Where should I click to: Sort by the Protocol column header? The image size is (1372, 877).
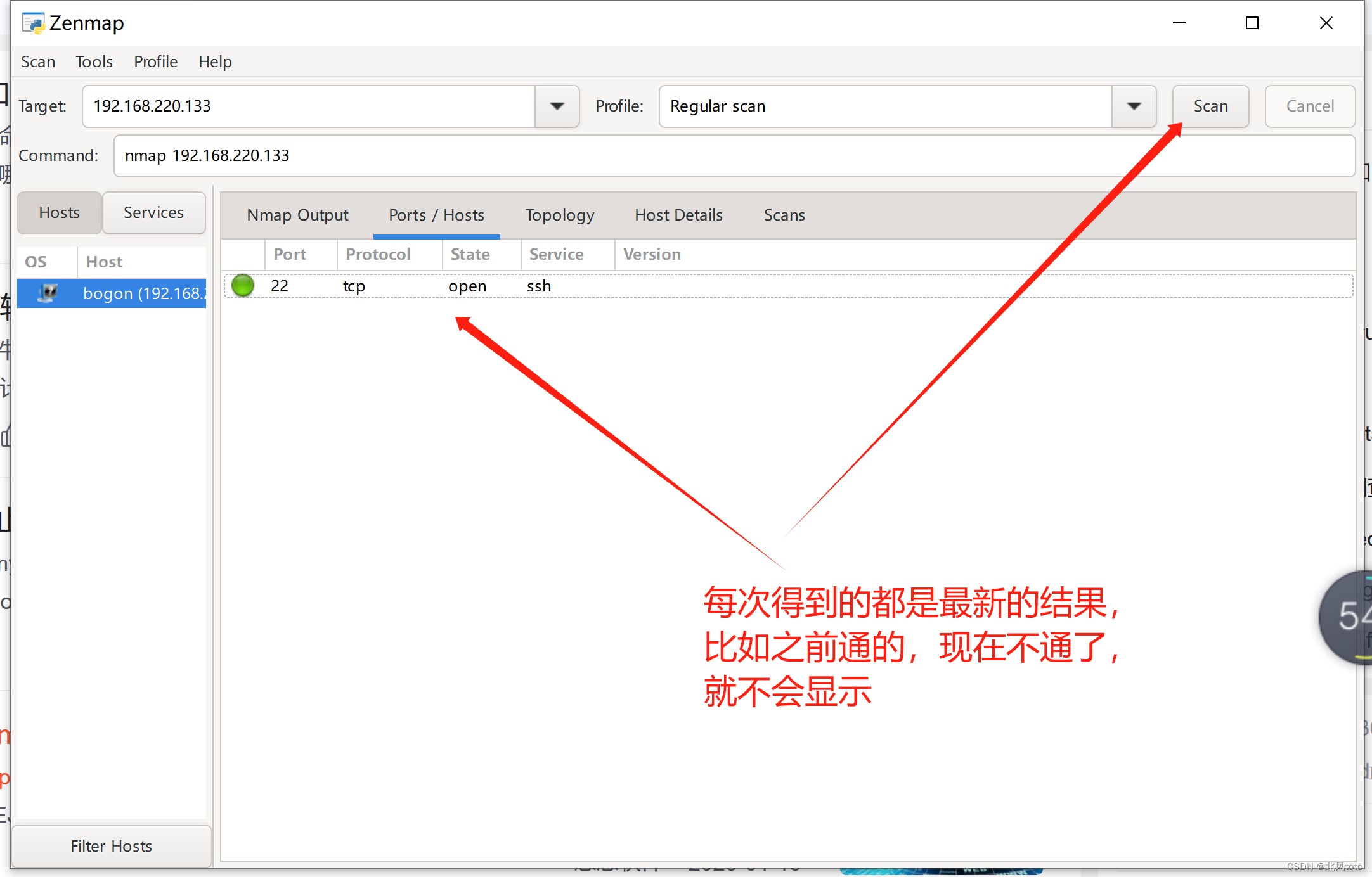click(389, 255)
